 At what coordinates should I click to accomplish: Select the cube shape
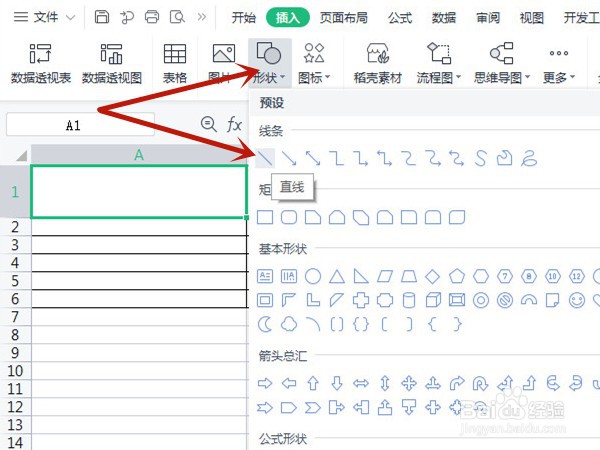(x=433, y=300)
